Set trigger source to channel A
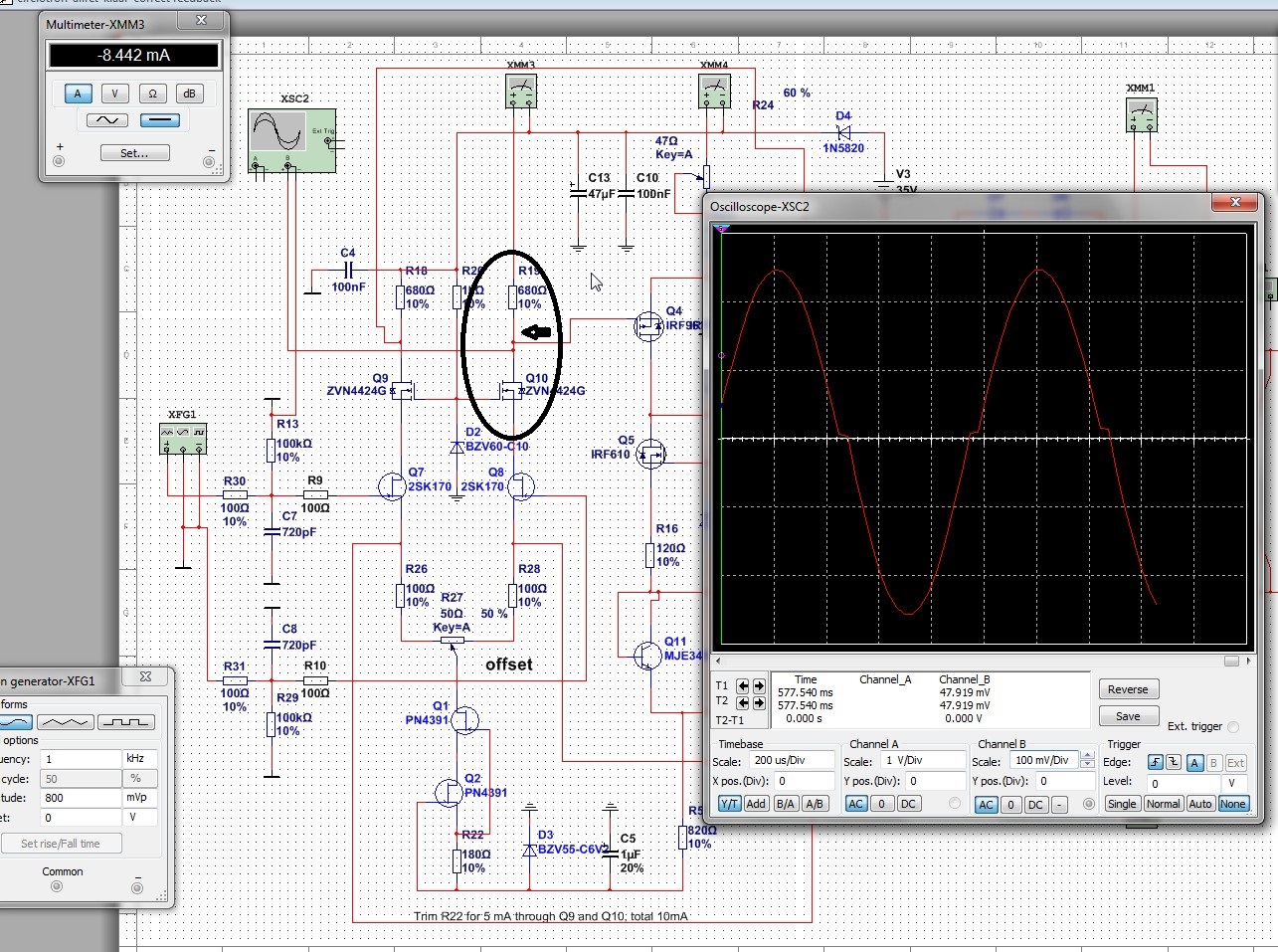This screenshot has width=1278, height=952. pos(1195,763)
